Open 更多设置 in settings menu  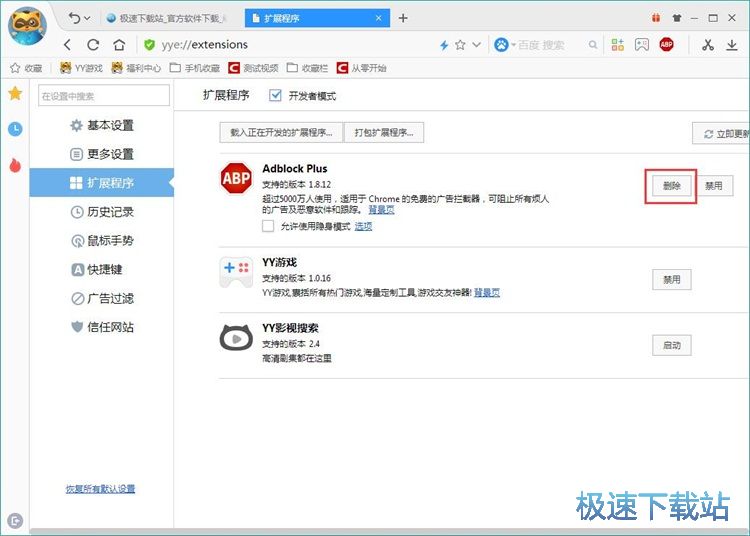pyautogui.click(x=102, y=154)
